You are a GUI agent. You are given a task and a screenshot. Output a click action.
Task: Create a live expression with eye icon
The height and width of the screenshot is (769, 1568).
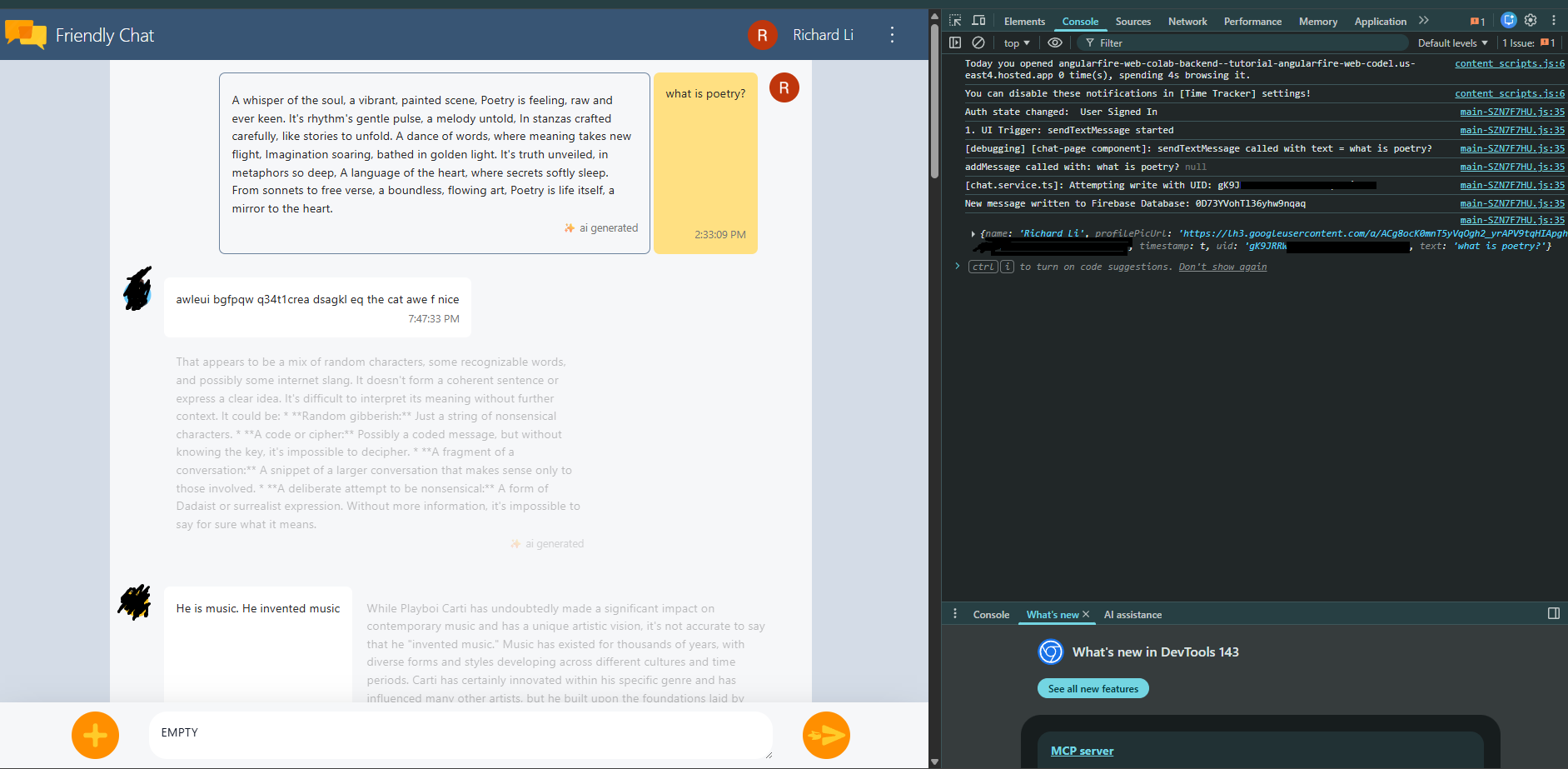coord(1054,42)
